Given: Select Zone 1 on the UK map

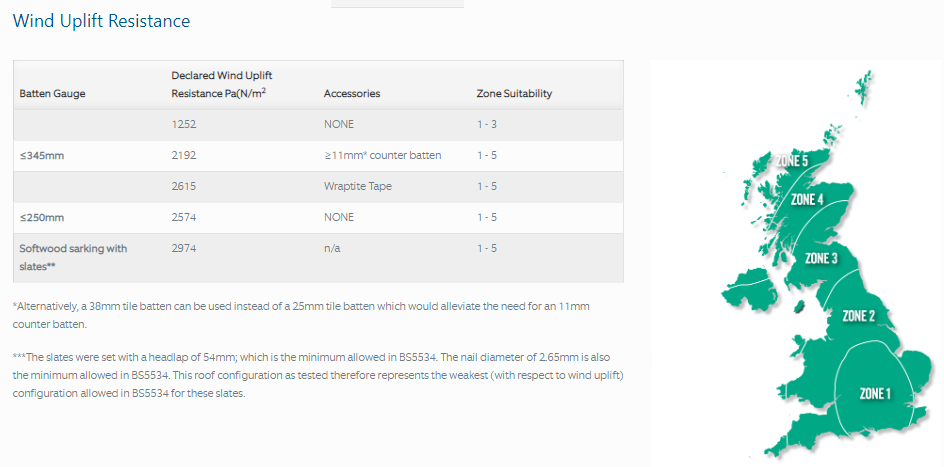Looking at the screenshot, I should coord(873,393).
